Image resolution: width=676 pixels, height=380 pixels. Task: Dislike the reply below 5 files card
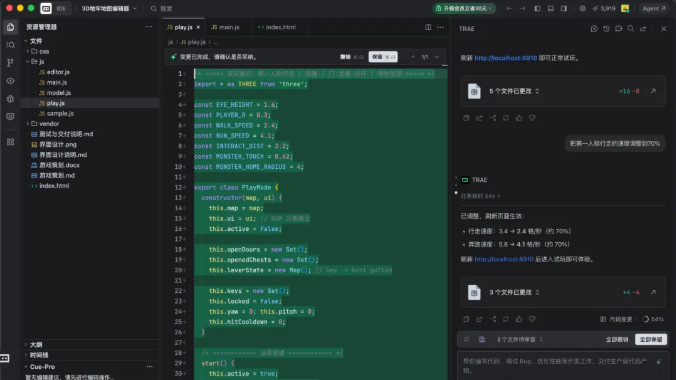point(532,118)
